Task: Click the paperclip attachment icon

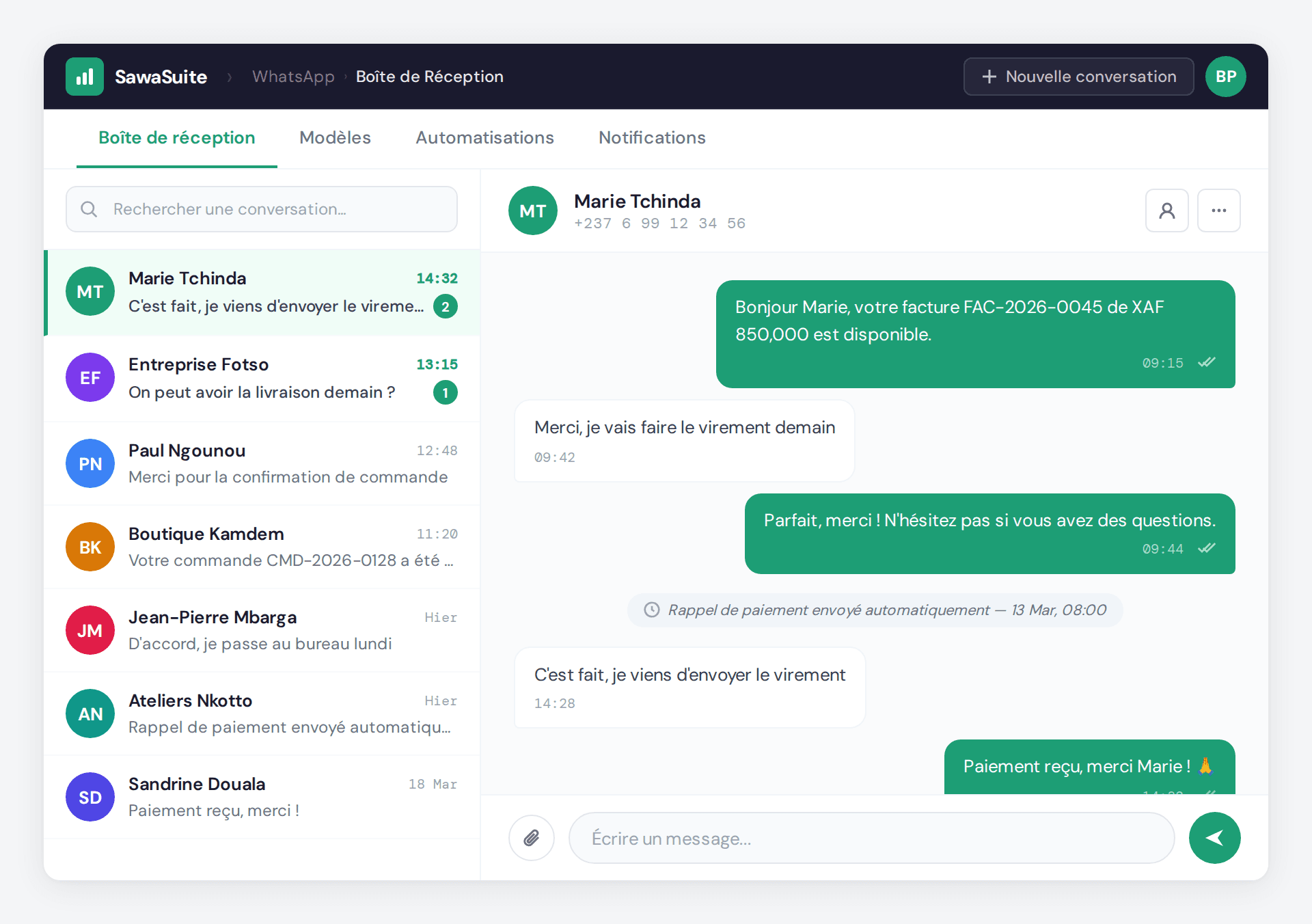Action: [531, 838]
